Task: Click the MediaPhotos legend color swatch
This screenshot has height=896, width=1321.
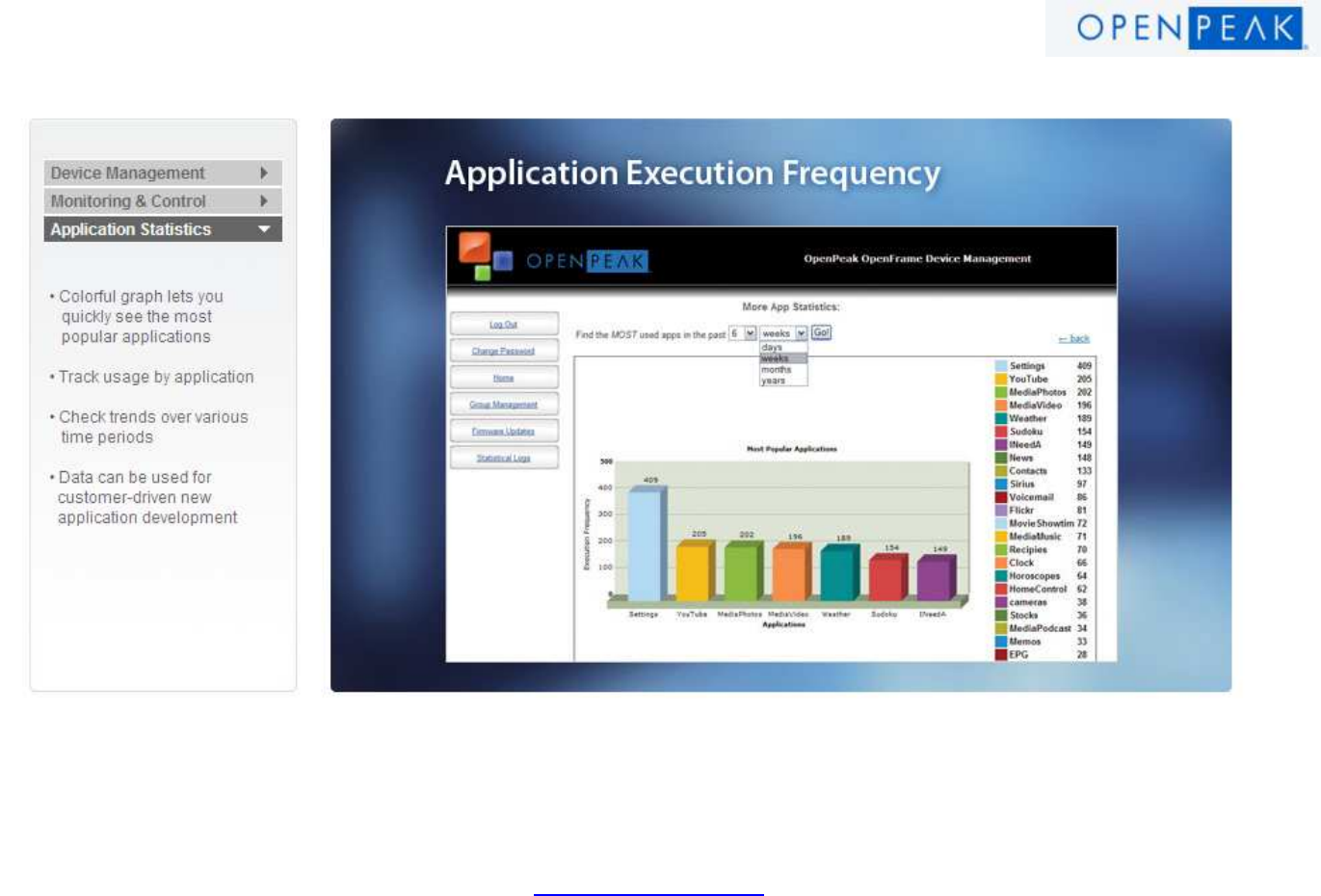Action: click(1001, 392)
